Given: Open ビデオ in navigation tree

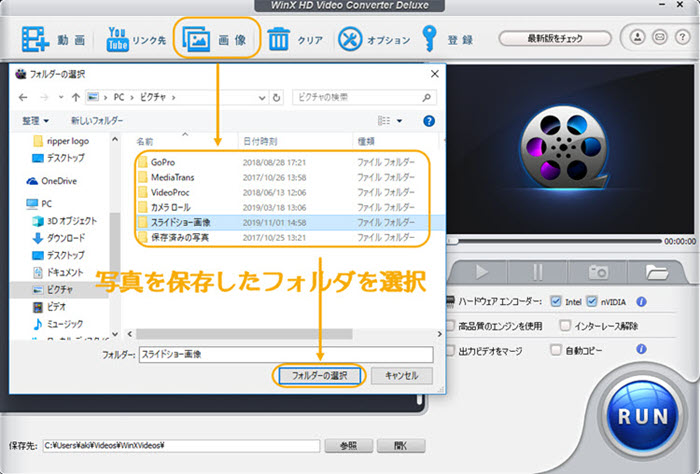Looking at the screenshot, I should click(x=50, y=307).
